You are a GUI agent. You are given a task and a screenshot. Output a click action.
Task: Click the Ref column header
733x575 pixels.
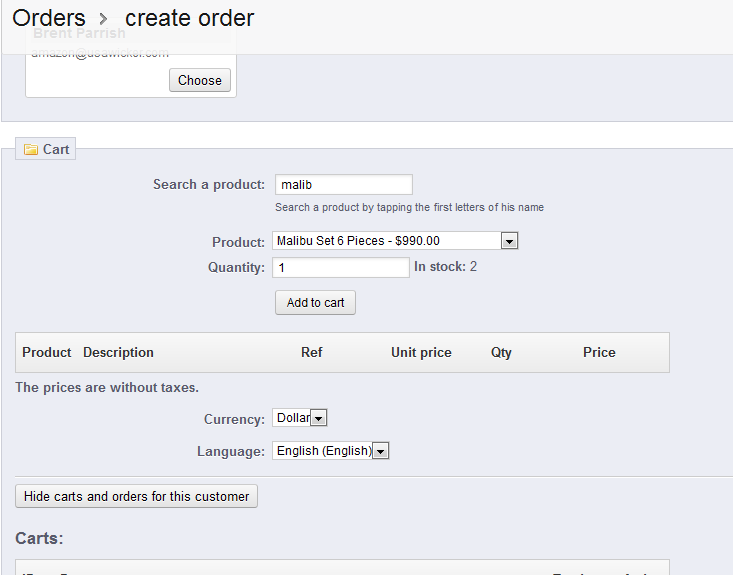point(312,353)
